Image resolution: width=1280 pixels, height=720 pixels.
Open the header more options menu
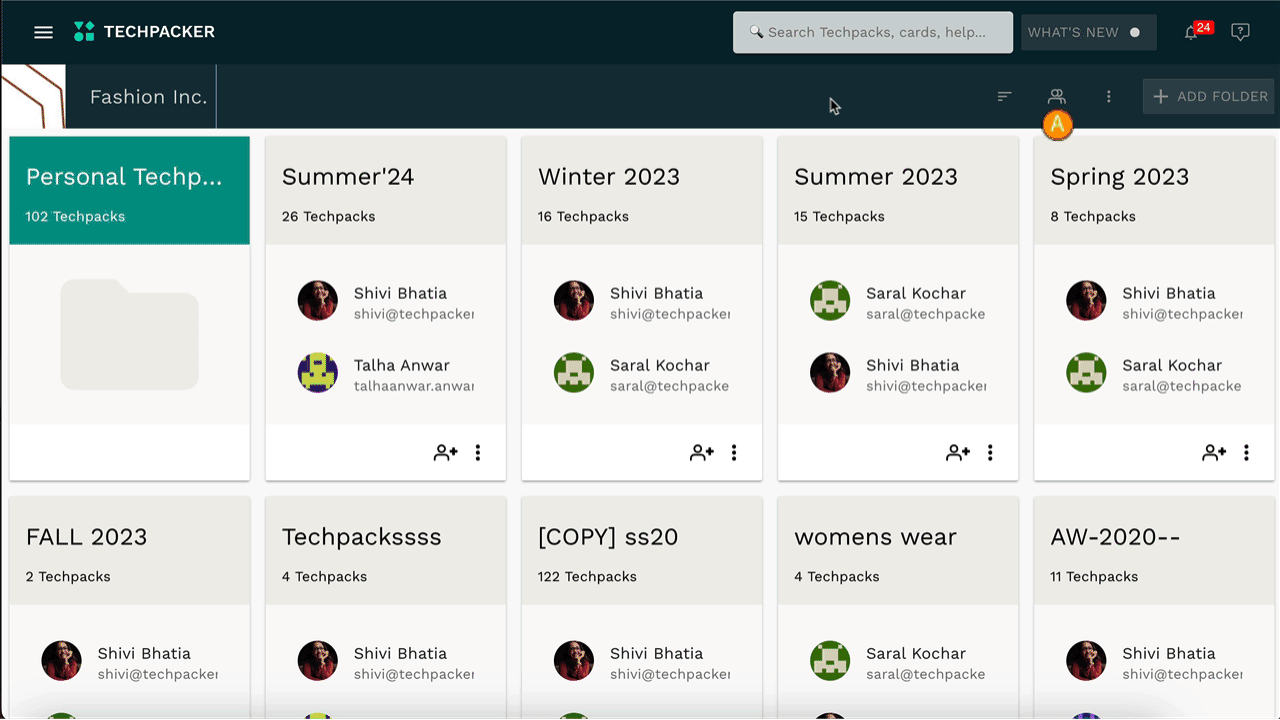pyautogui.click(x=1108, y=96)
